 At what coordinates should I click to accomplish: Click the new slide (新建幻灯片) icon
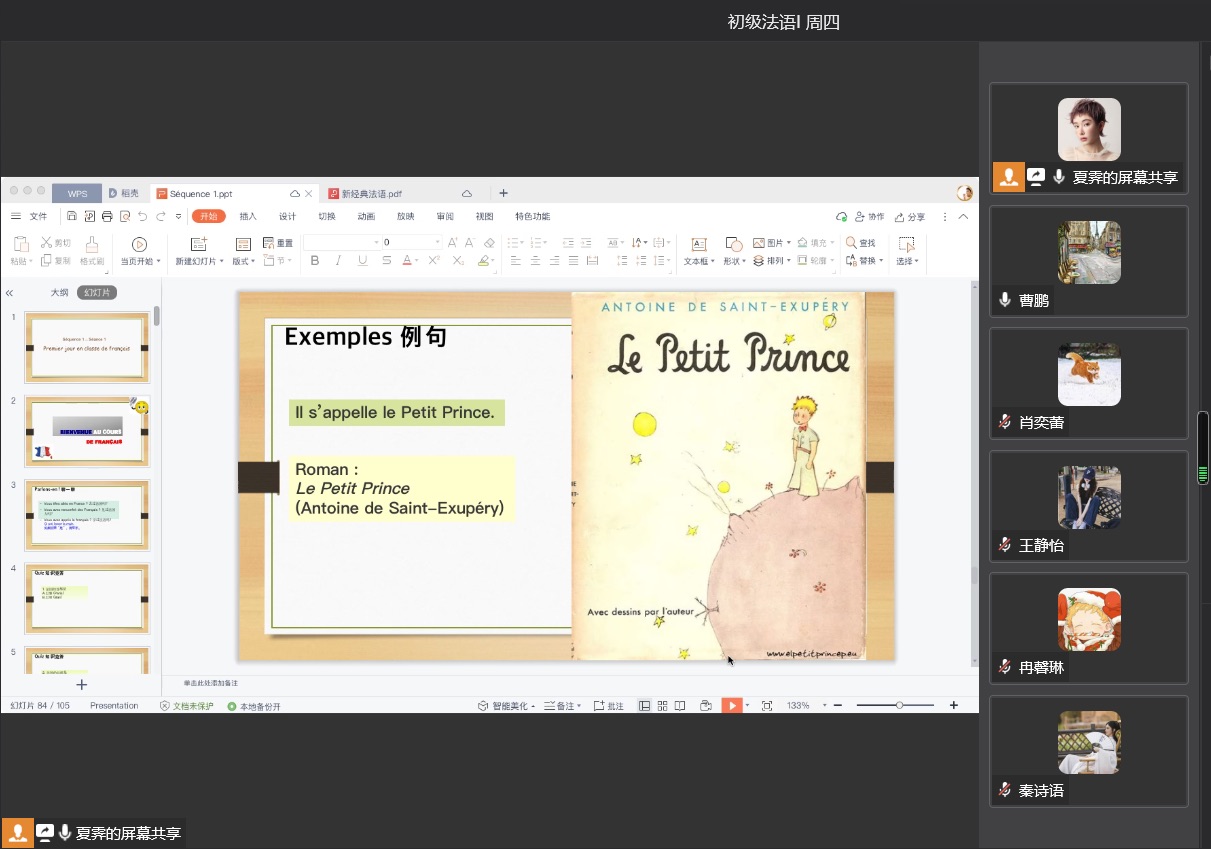199,244
